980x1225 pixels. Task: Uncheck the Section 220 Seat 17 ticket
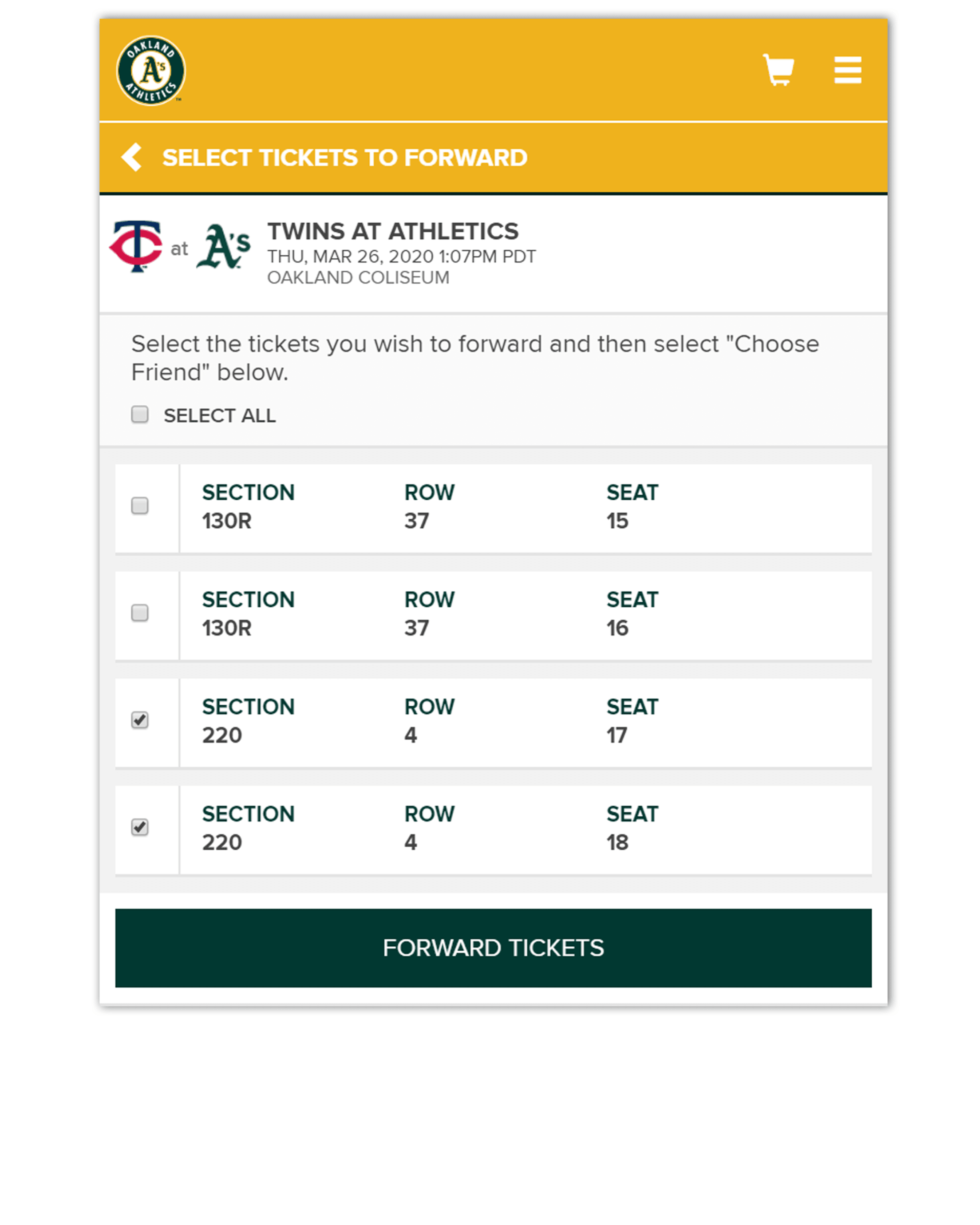pos(140,720)
